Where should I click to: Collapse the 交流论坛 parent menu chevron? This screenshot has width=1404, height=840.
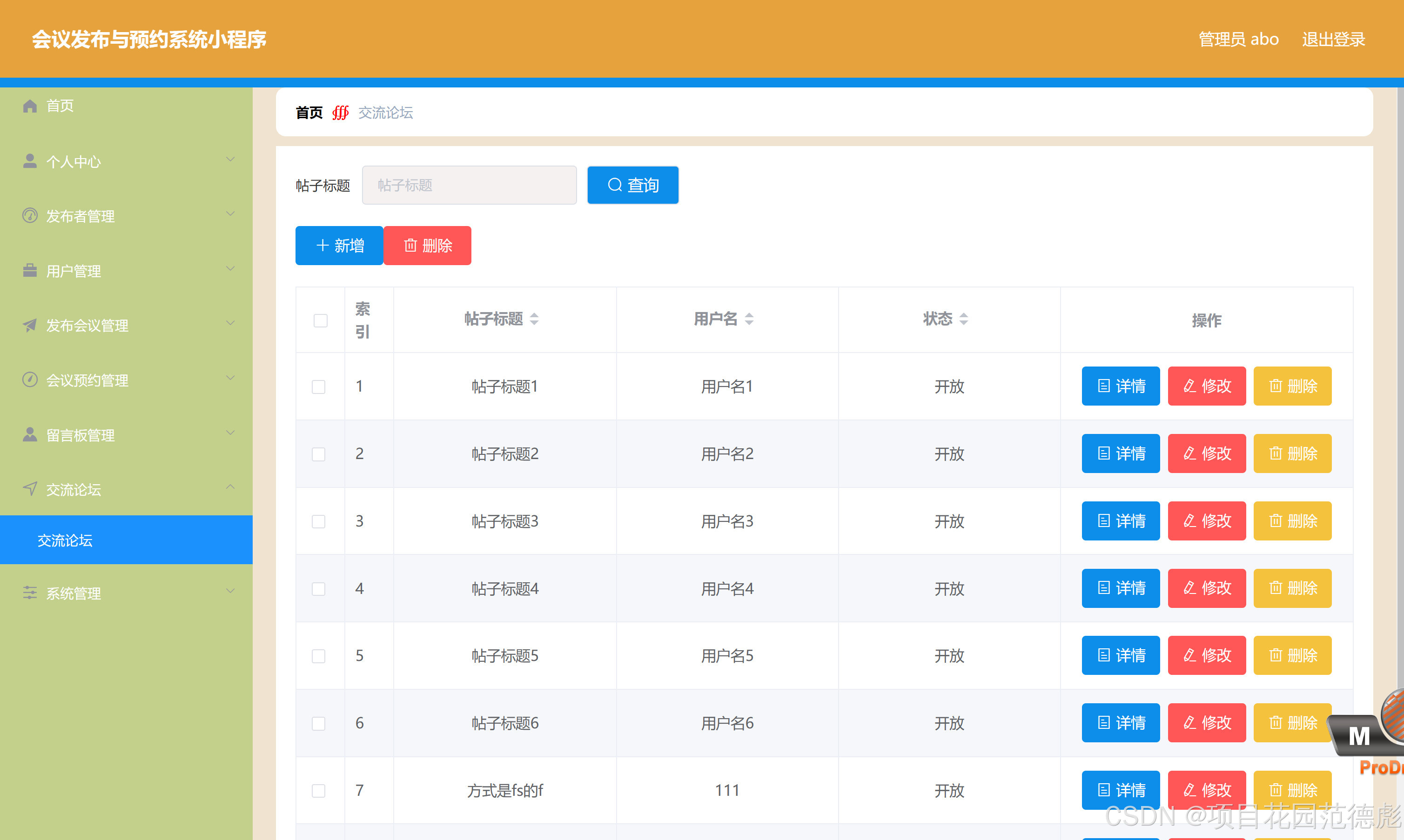click(x=230, y=487)
